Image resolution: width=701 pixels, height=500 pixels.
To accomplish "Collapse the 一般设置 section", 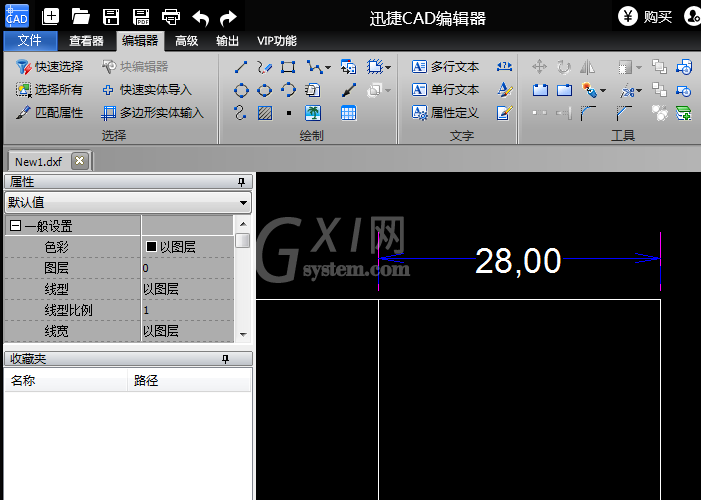I will pos(15,226).
